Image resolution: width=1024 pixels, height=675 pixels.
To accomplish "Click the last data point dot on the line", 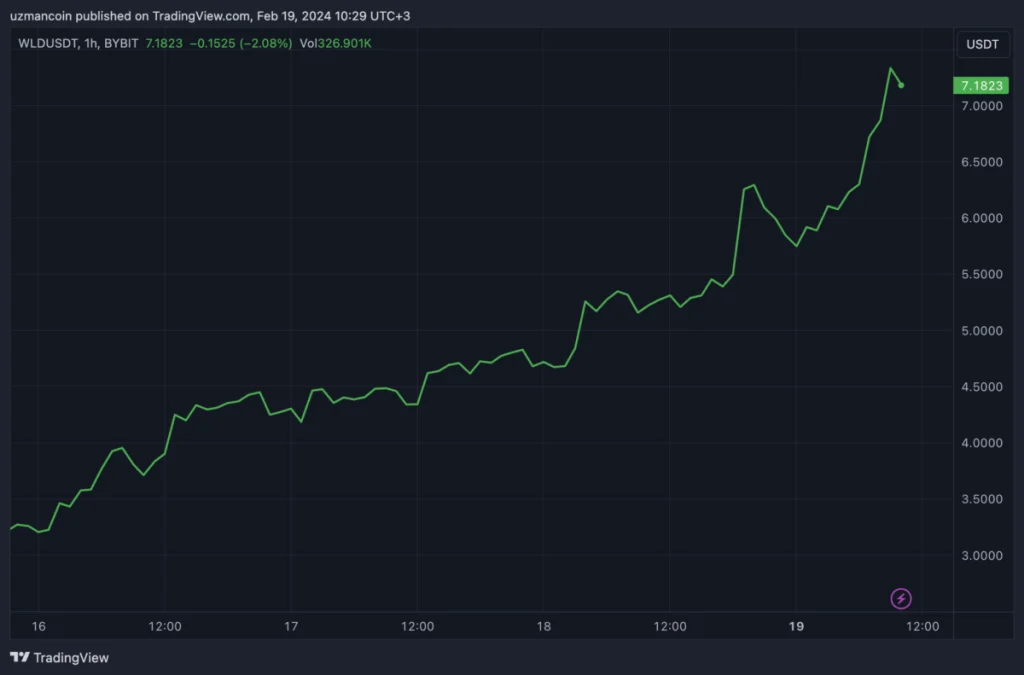I will [x=901, y=85].
